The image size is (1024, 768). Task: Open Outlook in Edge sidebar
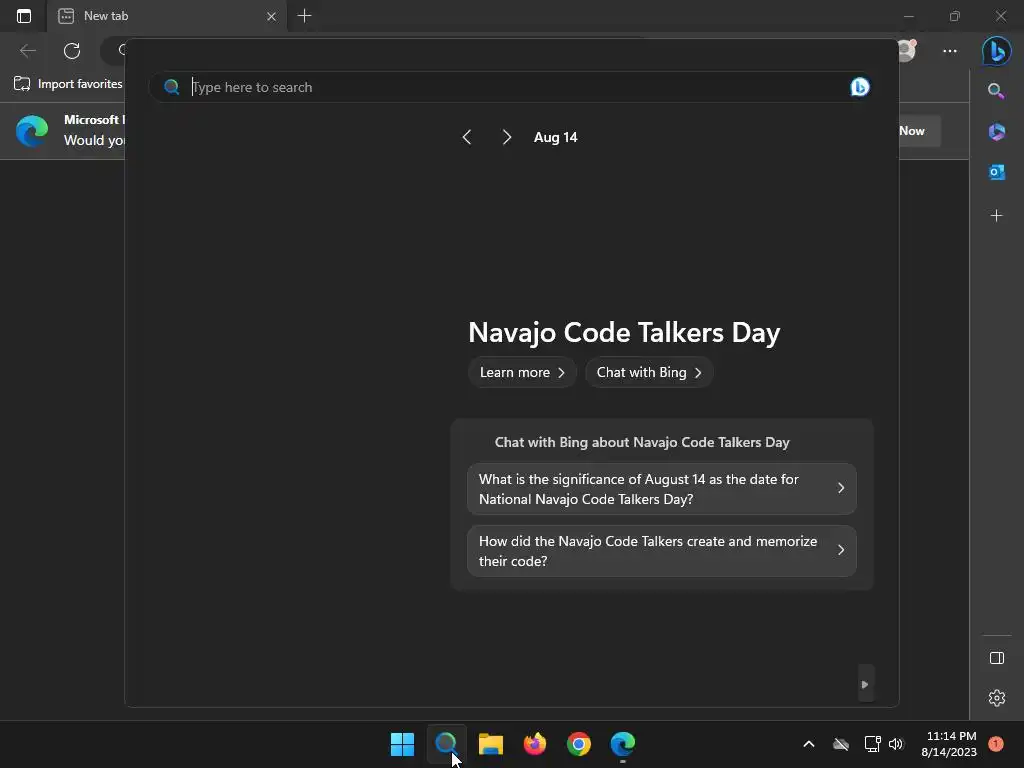pos(997,172)
